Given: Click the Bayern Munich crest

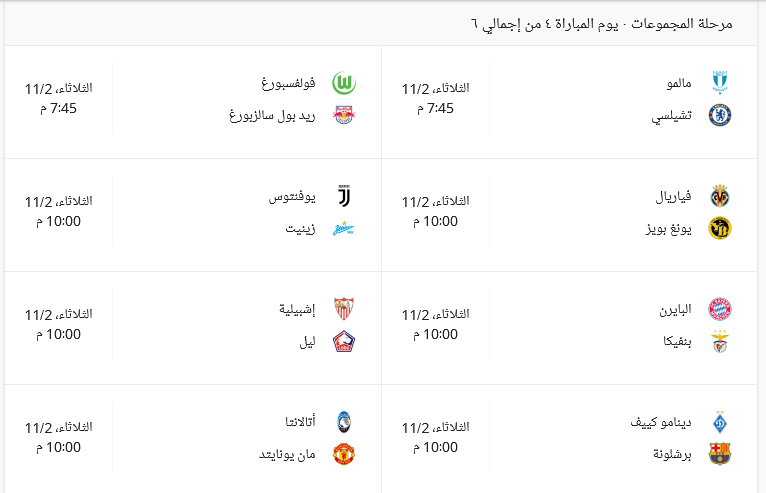Looking at the screenshot, I should [720, 309].
